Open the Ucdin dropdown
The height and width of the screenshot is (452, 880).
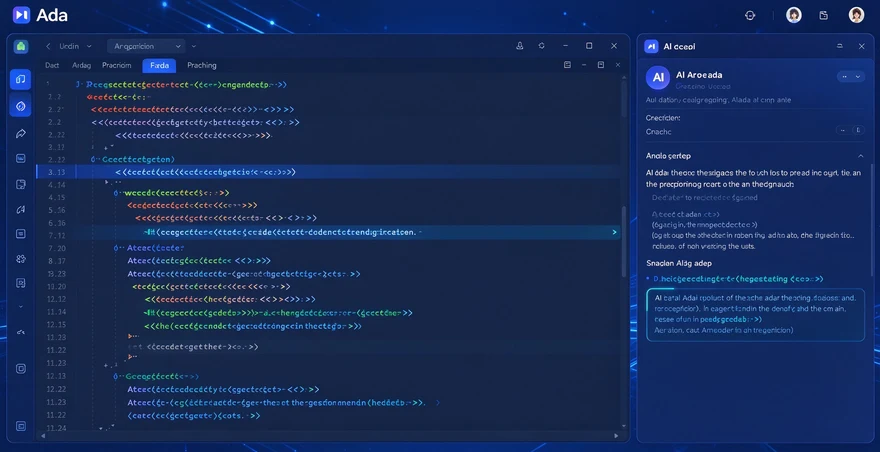click(x=76, y=46)
